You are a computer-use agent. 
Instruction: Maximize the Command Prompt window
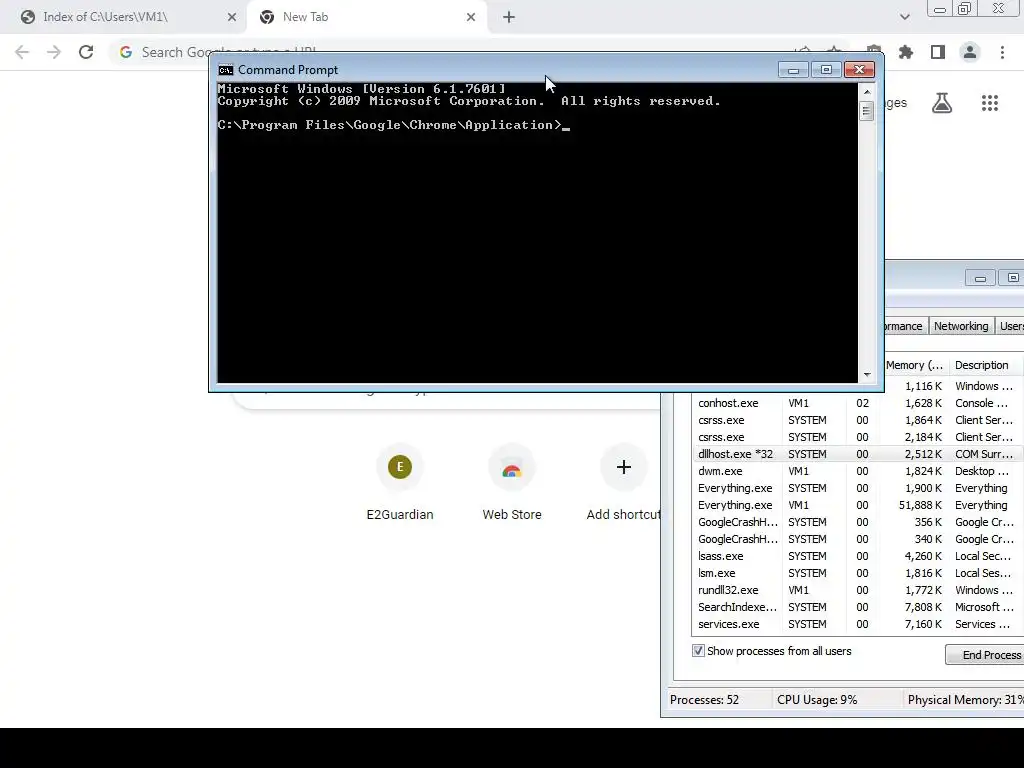(x=826, y=70)
